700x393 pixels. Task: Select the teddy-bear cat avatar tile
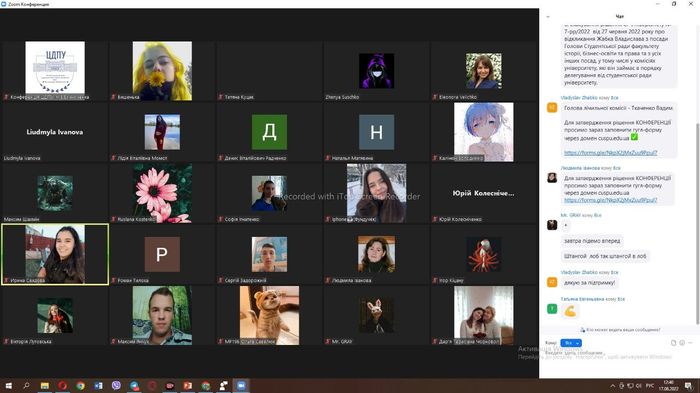pos(269,315)
